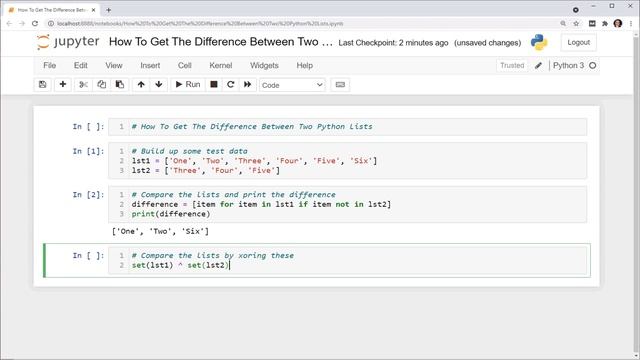Click the Logout button
Image resolution: width=640 pixels, height=360 pixels.
[578, 42]
